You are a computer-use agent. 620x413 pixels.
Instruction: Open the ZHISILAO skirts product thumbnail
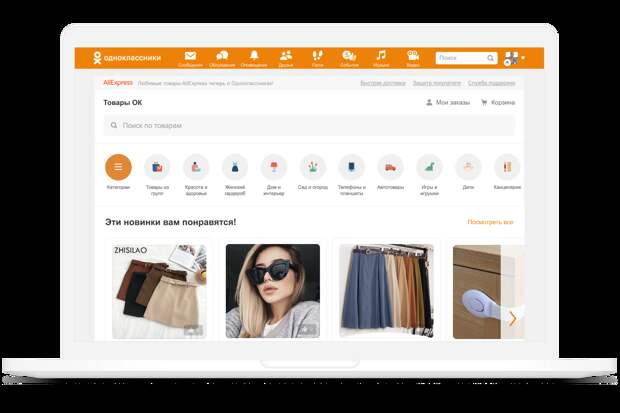[x=159, y=291]
